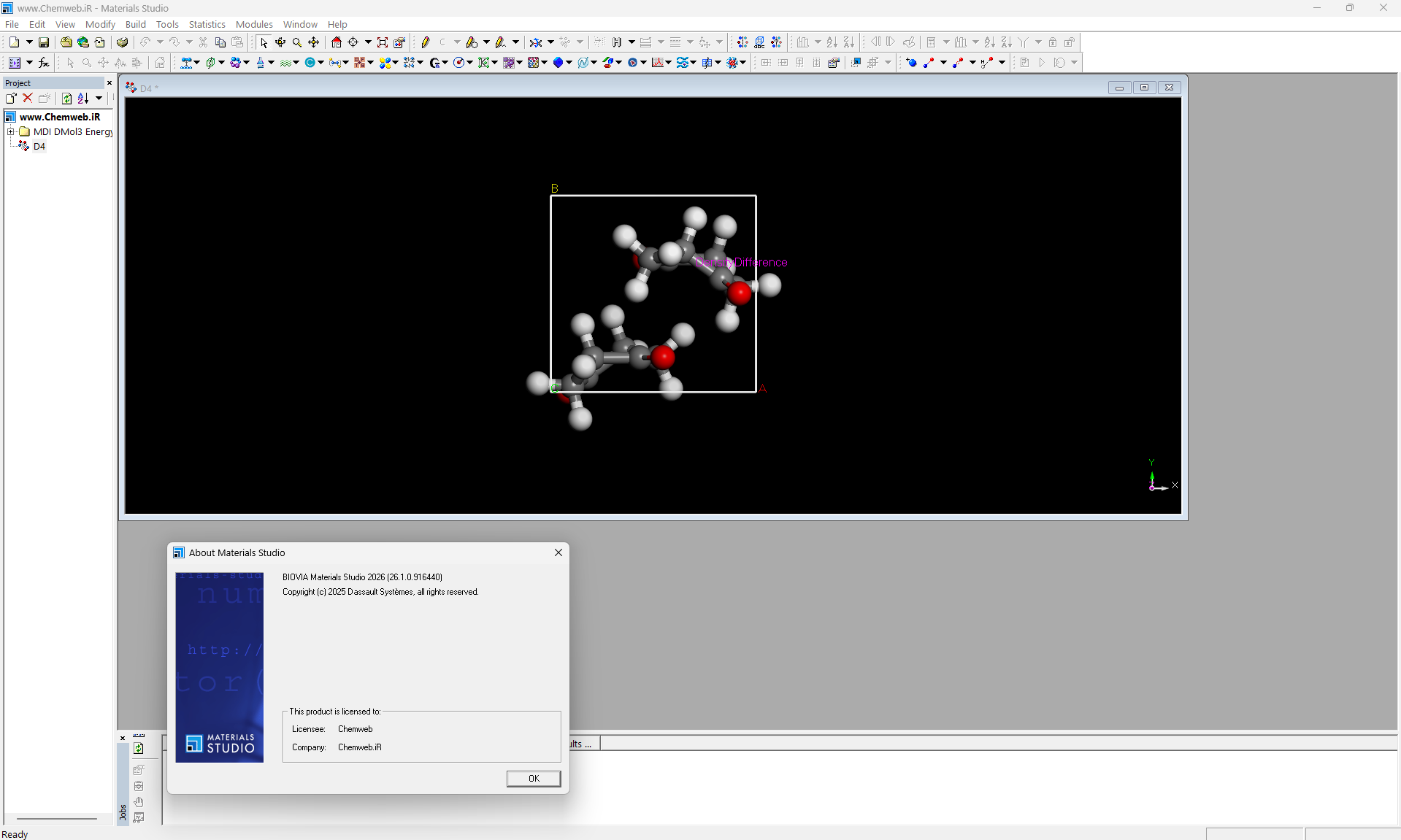Open the sort options dropdown in Project panel
Image resolution: width=1401 pixels, height=840 pixels.
pos(99,98)
